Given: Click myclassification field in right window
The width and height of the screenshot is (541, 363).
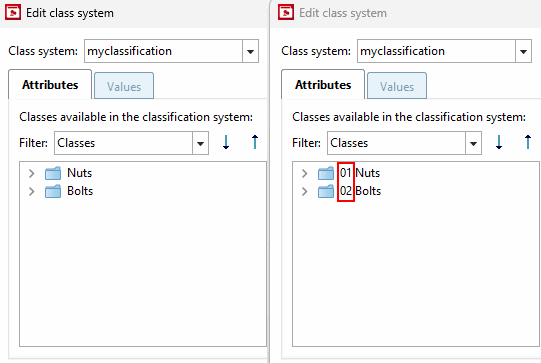Looking at the screenshot, I should [x=436, y=51].
